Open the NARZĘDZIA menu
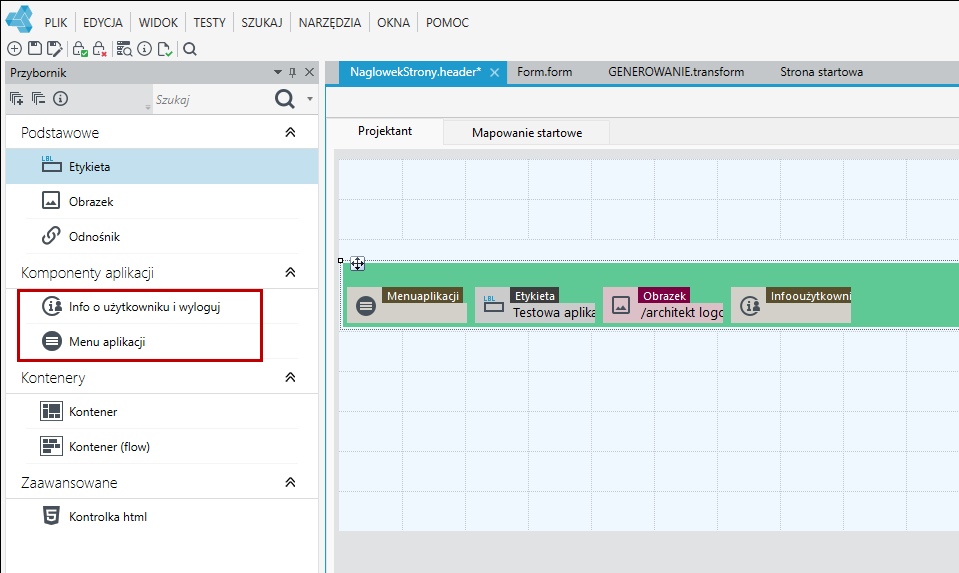Screen dimensions: 959x573 (330, 23)
